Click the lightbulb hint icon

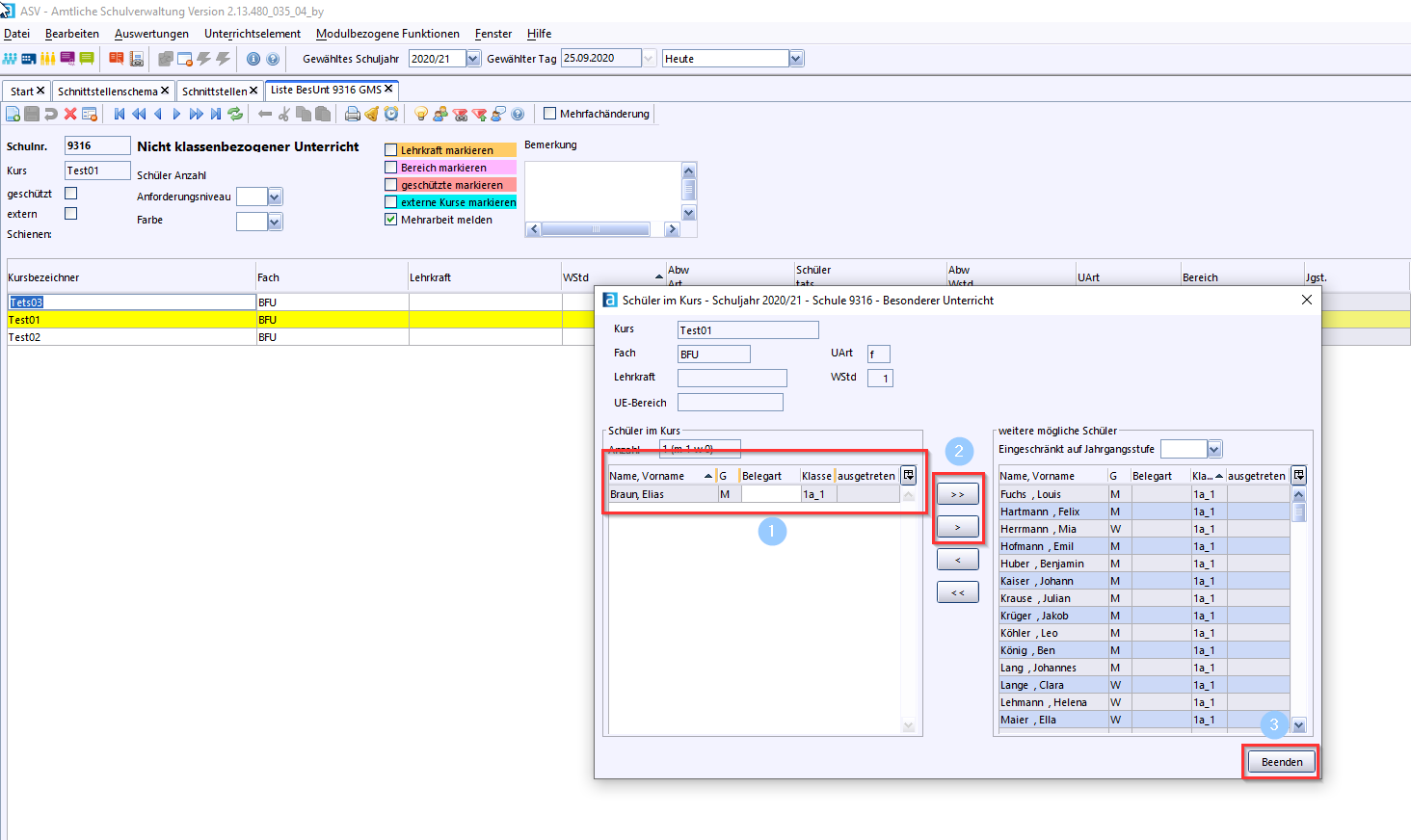421,114
